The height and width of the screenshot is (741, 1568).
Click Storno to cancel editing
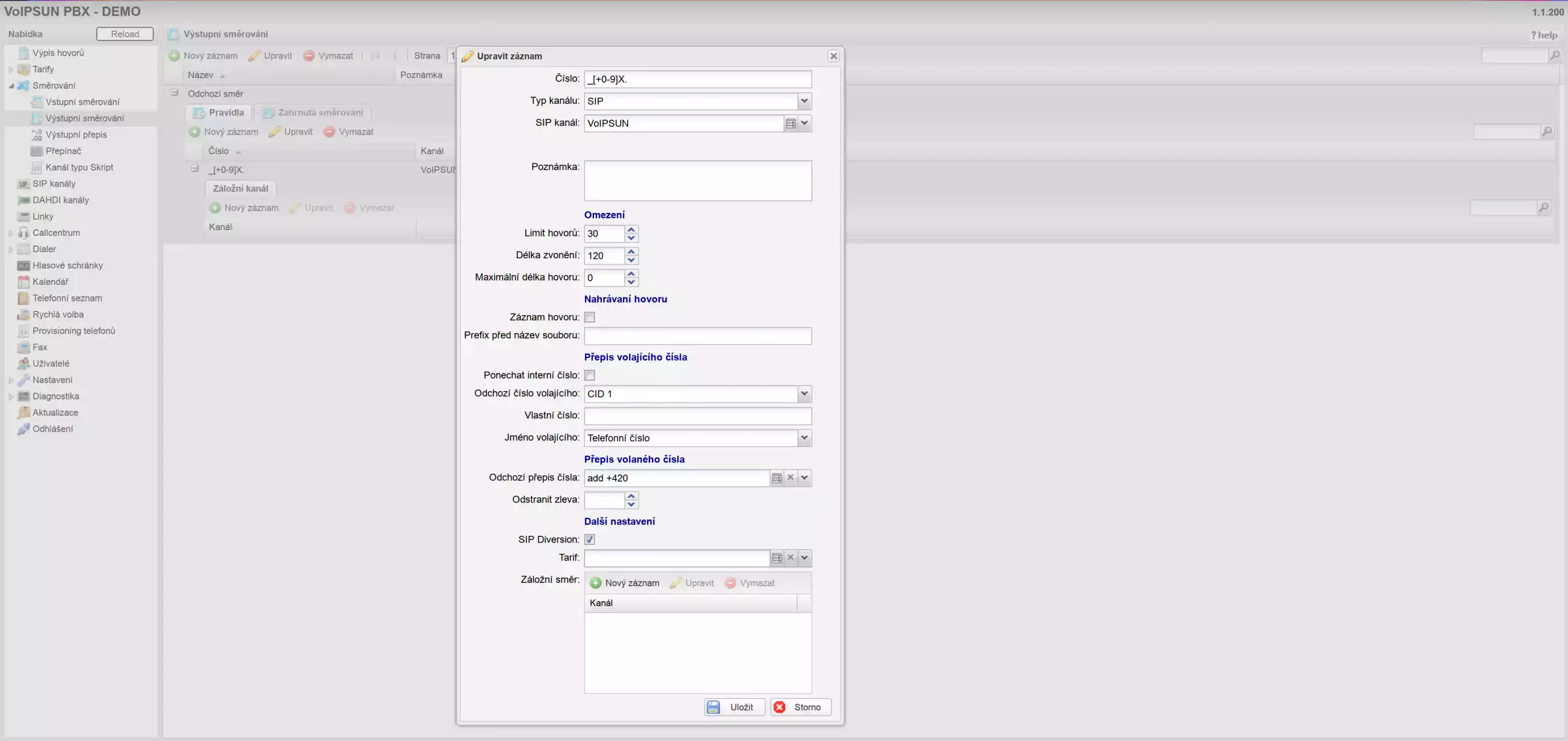coord(800,707)
